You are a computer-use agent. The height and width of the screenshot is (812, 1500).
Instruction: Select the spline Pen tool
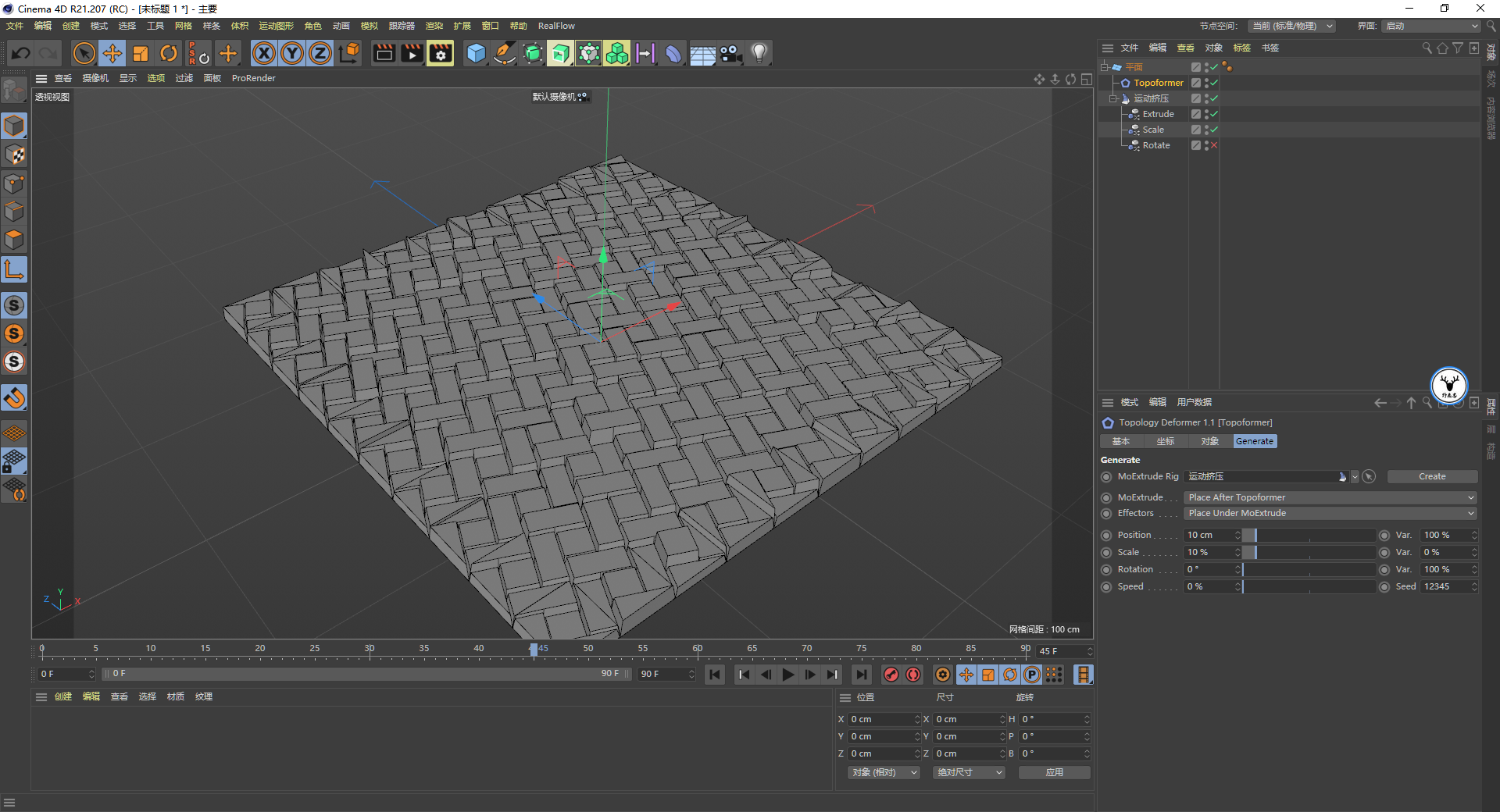click(x=505, y=53)
